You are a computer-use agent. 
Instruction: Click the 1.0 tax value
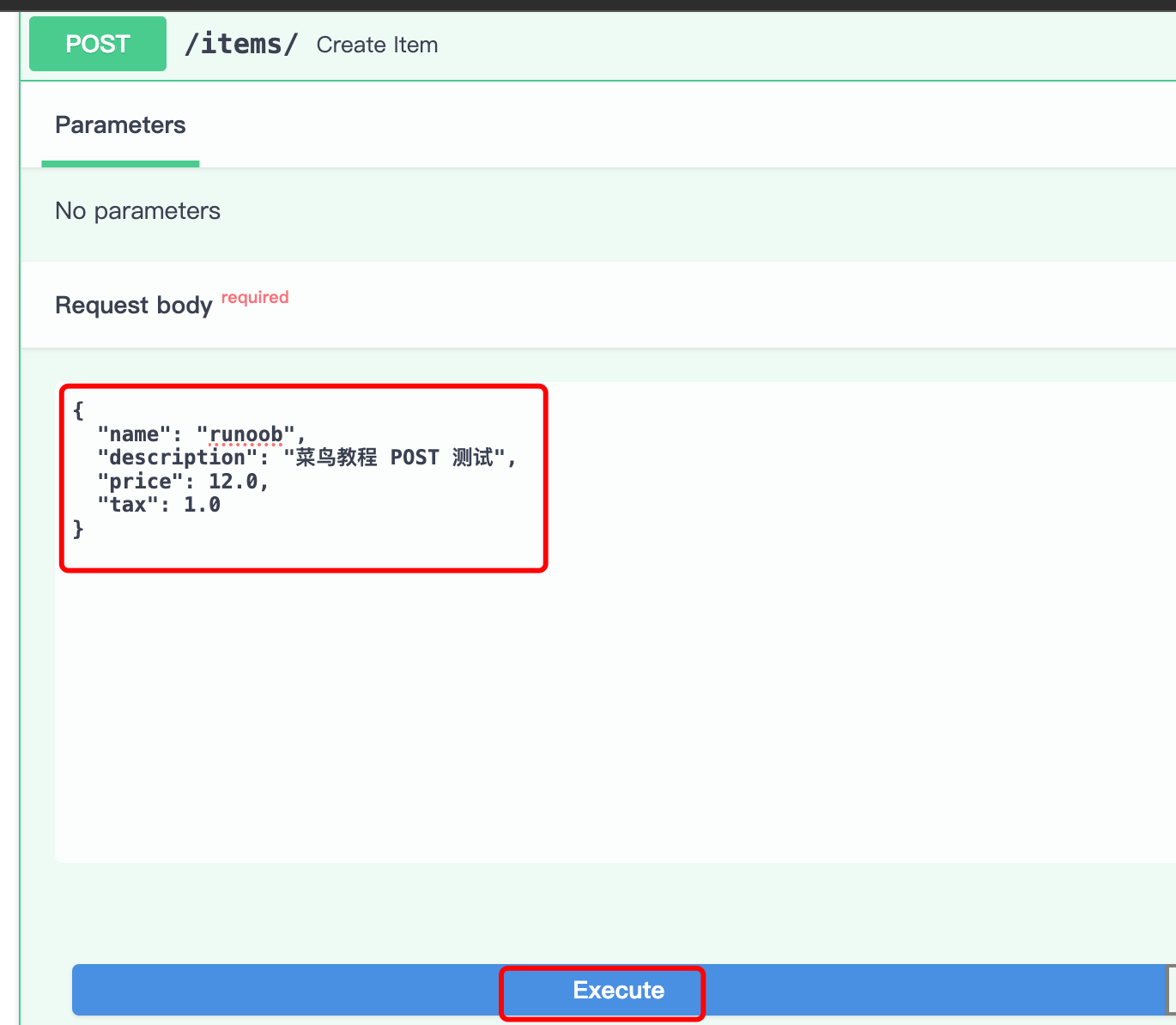(202, 505)
